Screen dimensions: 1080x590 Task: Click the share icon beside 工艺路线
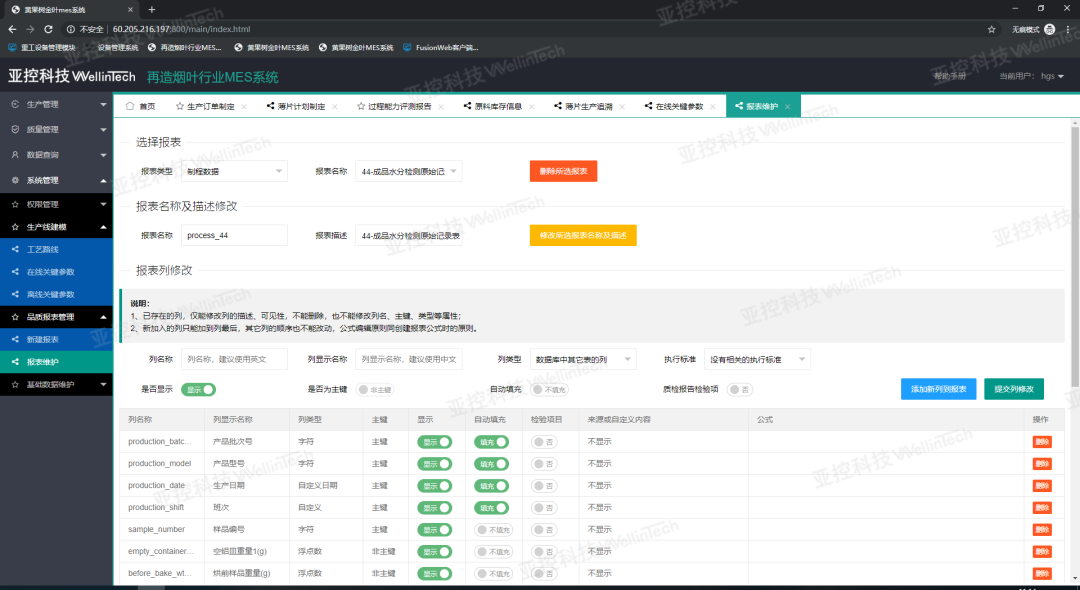pos(15,249)
